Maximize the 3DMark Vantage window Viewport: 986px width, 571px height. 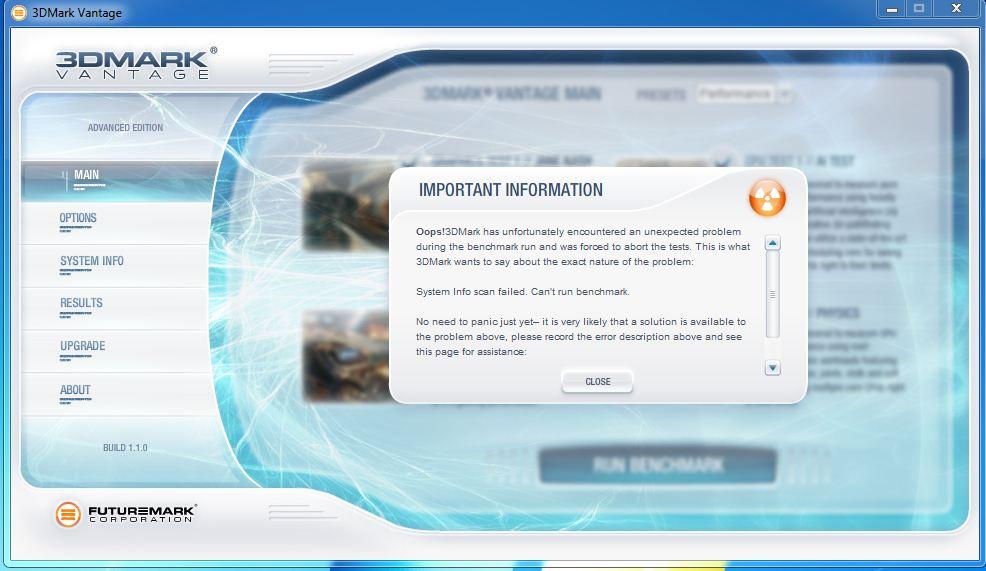919,9
